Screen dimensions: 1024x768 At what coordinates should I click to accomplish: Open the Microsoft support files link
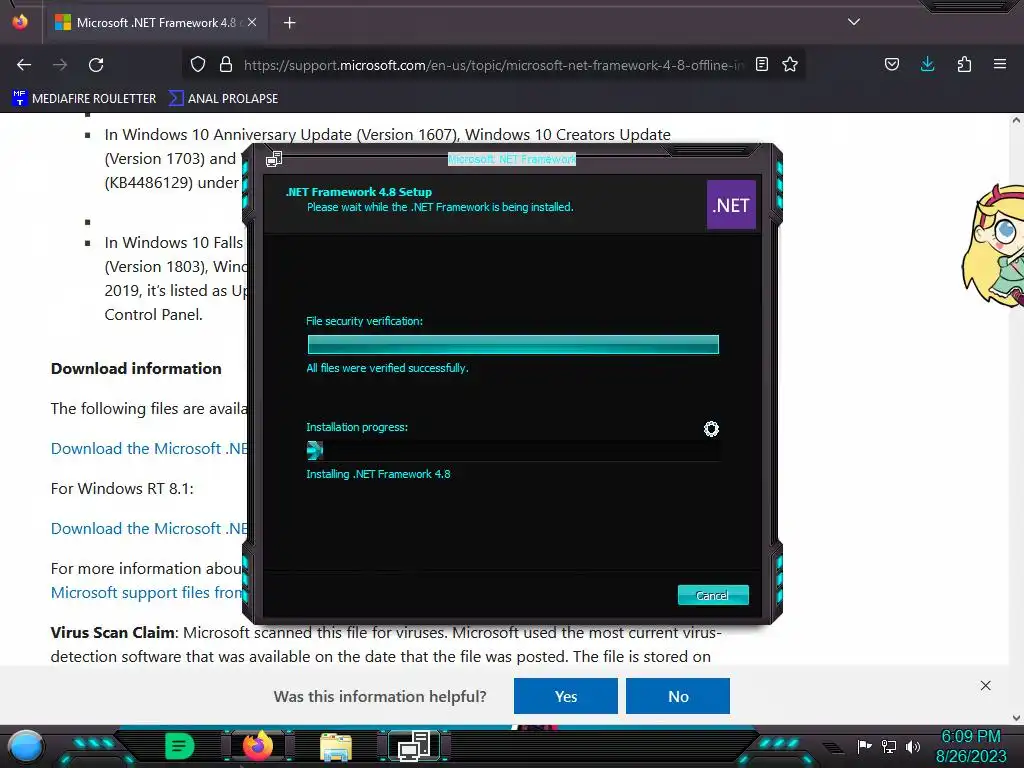(x=146, y=592)
